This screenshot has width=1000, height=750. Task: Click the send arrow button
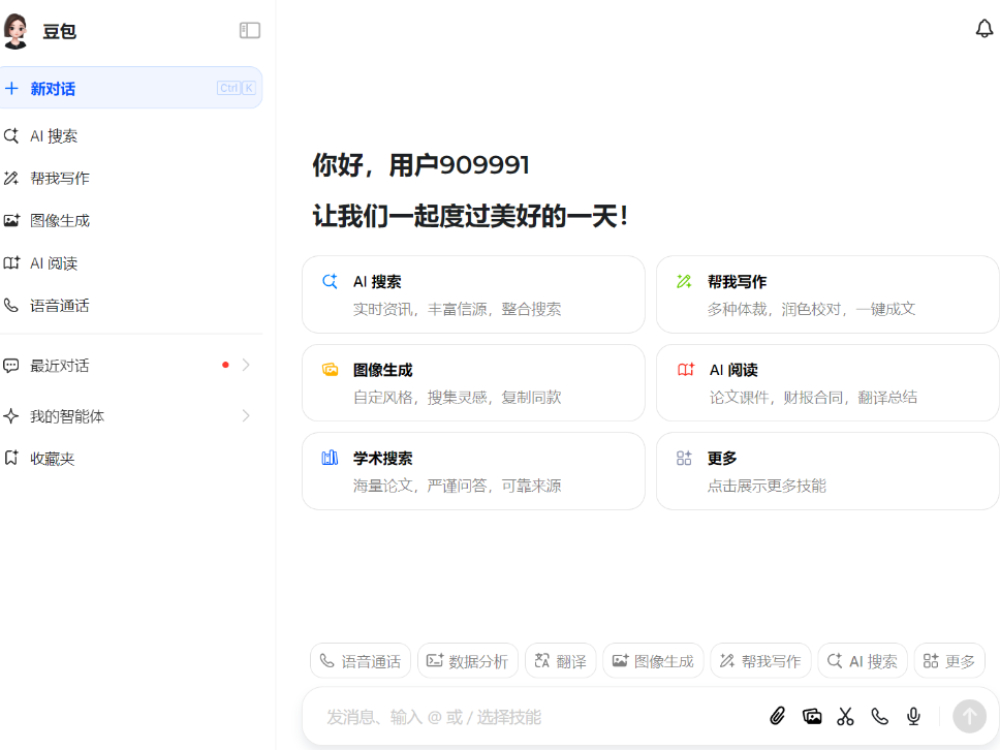point(969,716)
